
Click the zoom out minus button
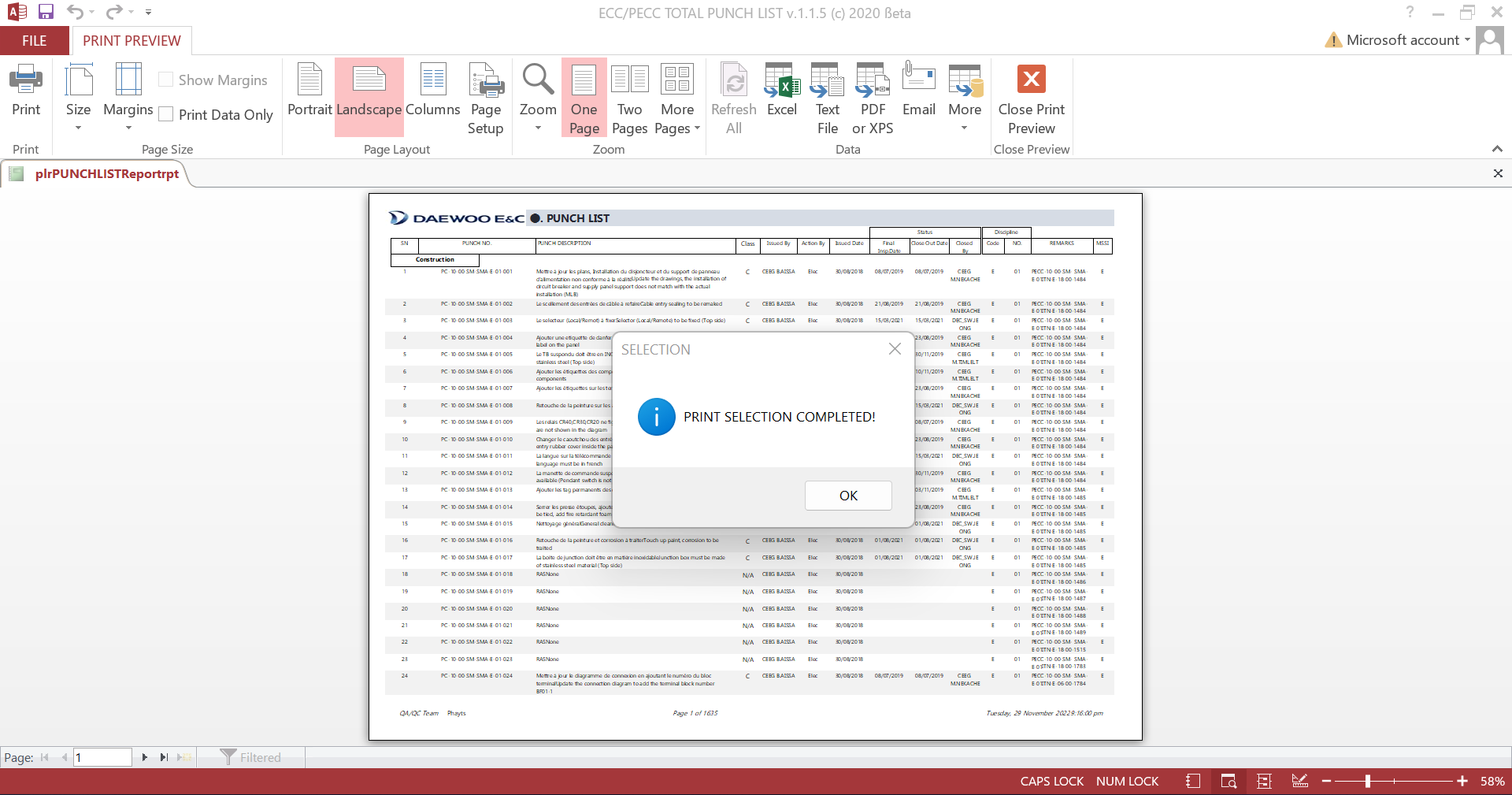pos(1327,781)
